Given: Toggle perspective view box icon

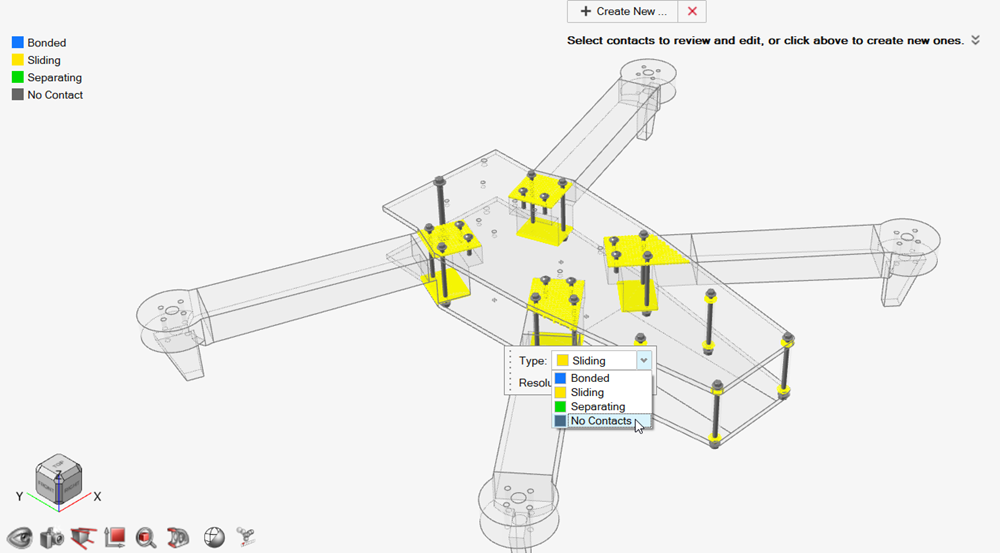Looking at the screenshot, I should (x=83, y=537).
